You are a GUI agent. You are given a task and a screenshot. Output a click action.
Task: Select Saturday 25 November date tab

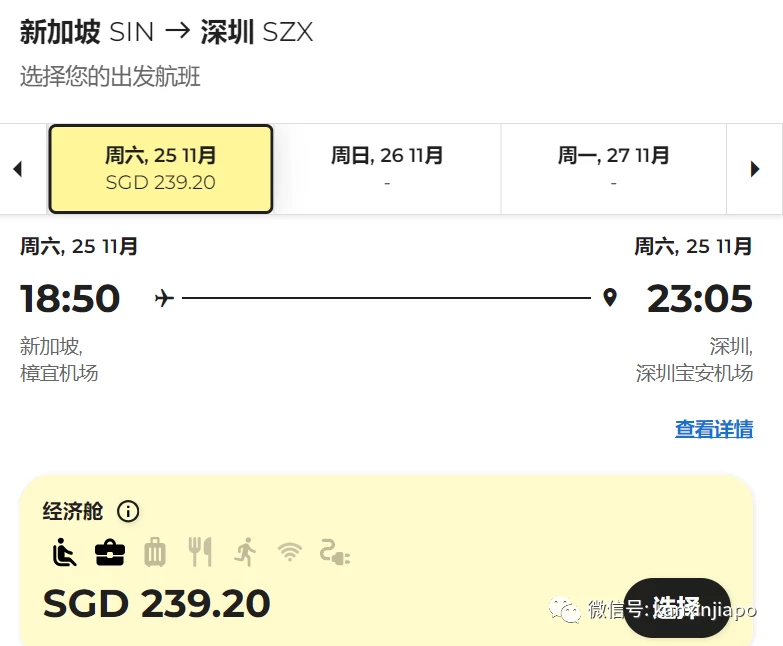click(161, 169)
